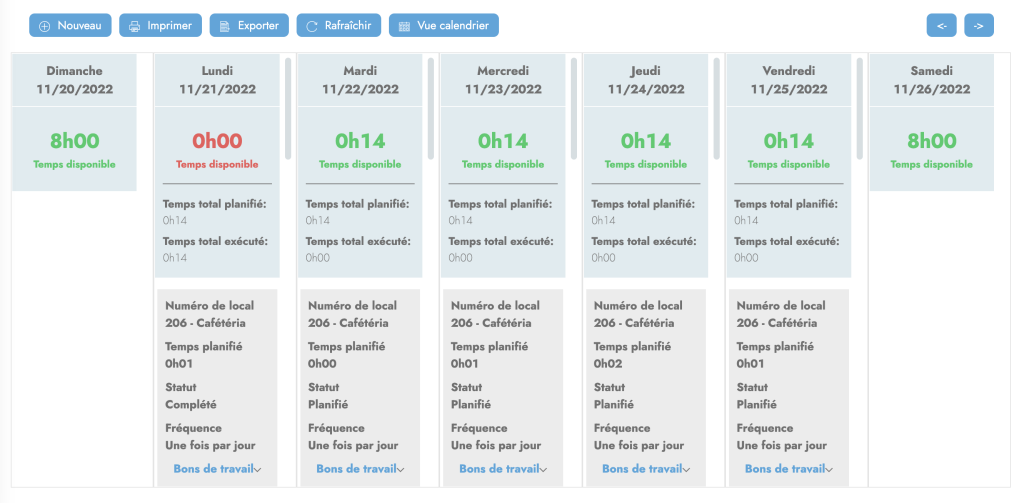Expand Bons de travail under Mercredi
The height and width of the screenshot is (503, 1024).
coord(503,469)
